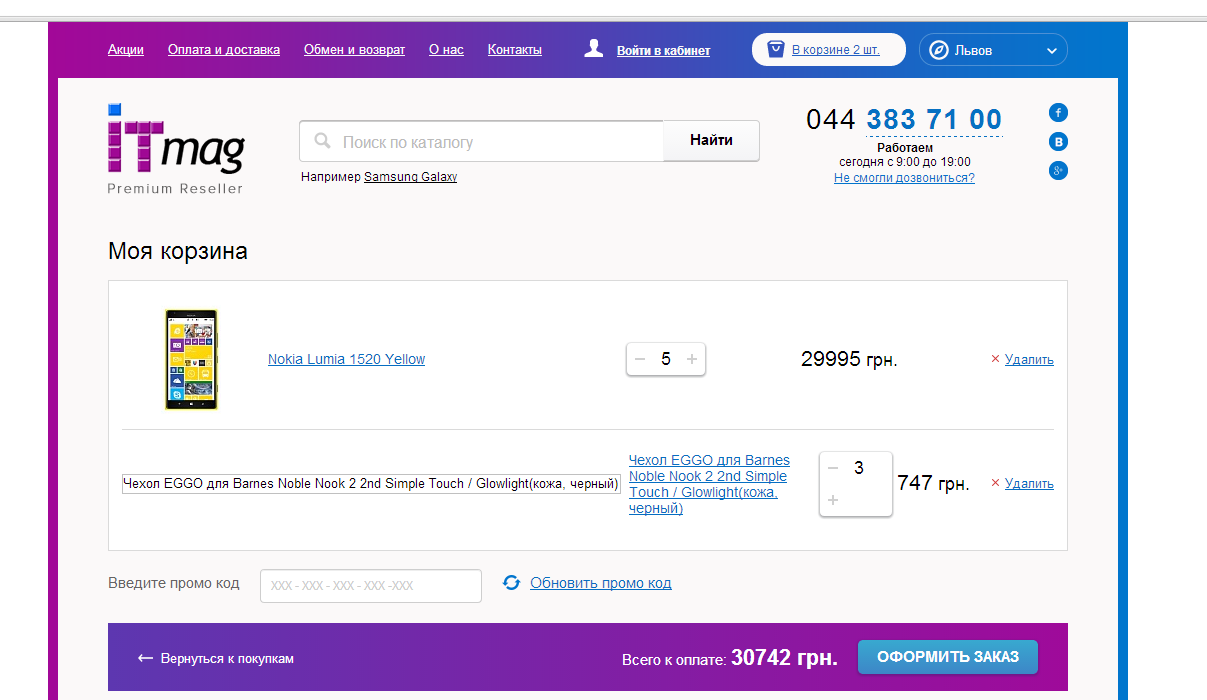Open the Акции menu item
Image resolution: width=1207 pixels, height=700 pixels.
pyautogui.click(x=126, y=49)
